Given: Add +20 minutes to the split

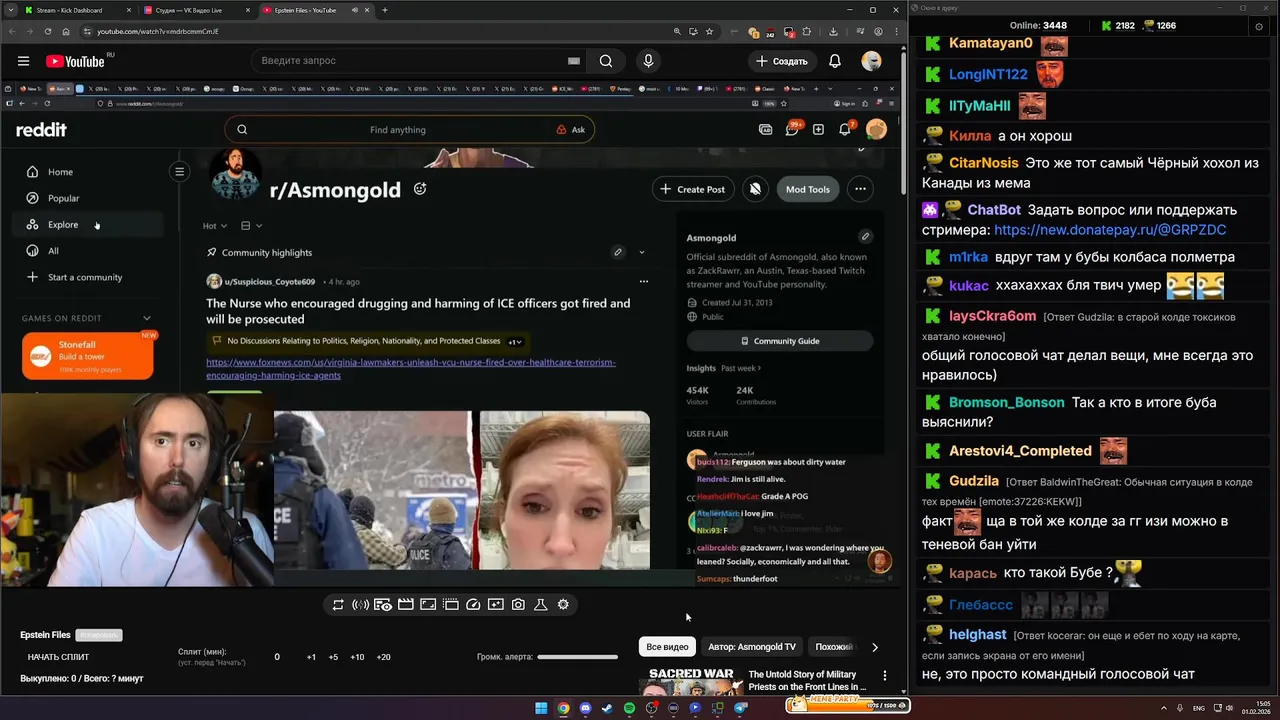Looking at the screenshot, I should (383, 657).
